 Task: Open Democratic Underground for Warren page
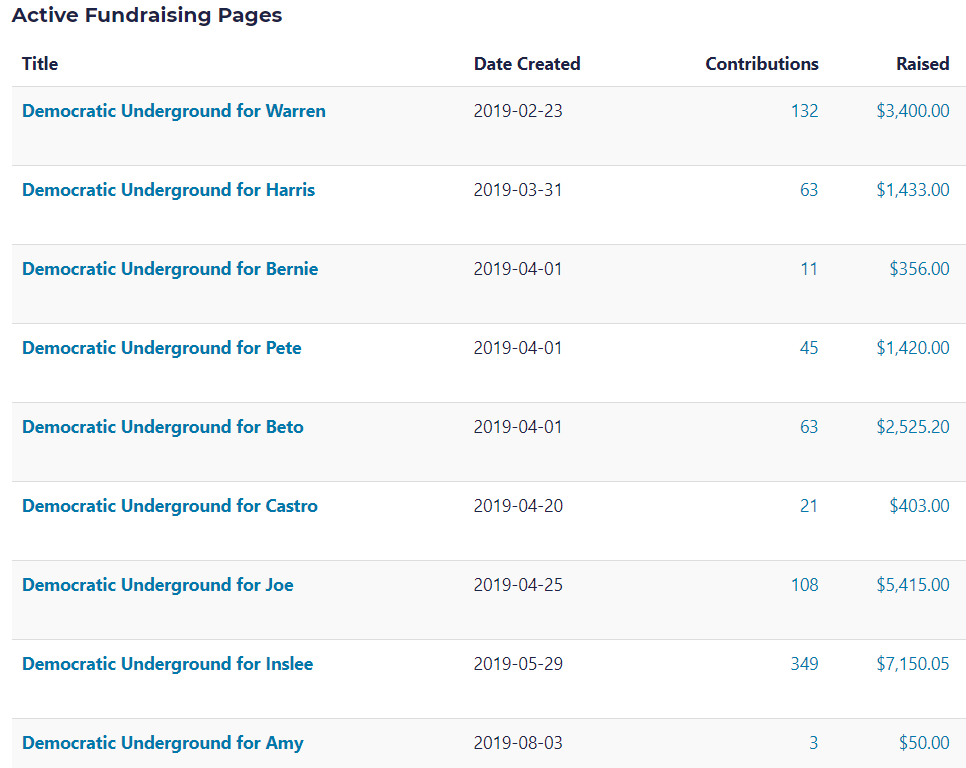tap(173, 111)
